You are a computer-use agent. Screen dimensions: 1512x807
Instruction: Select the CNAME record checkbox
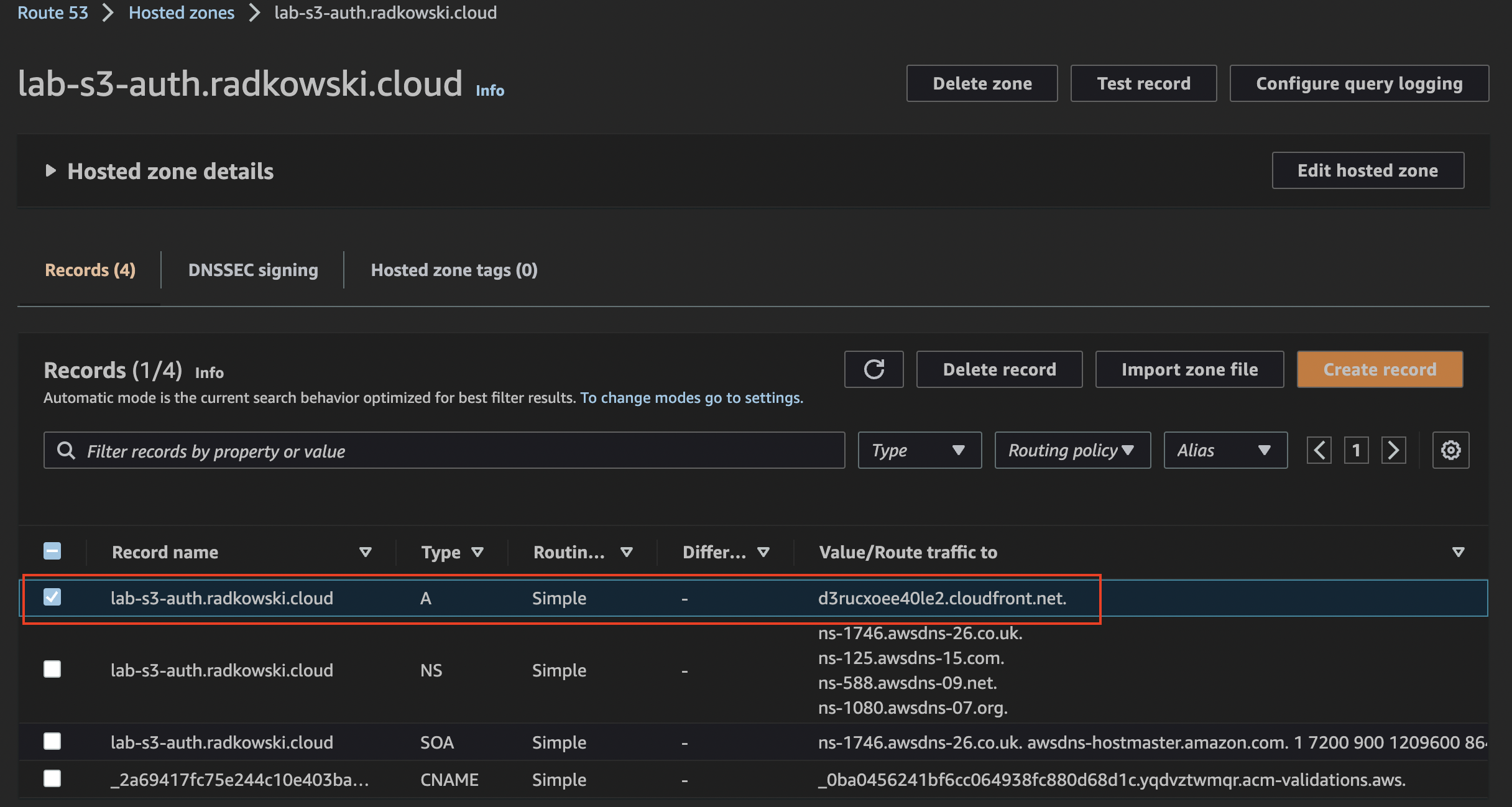[52, 778]
